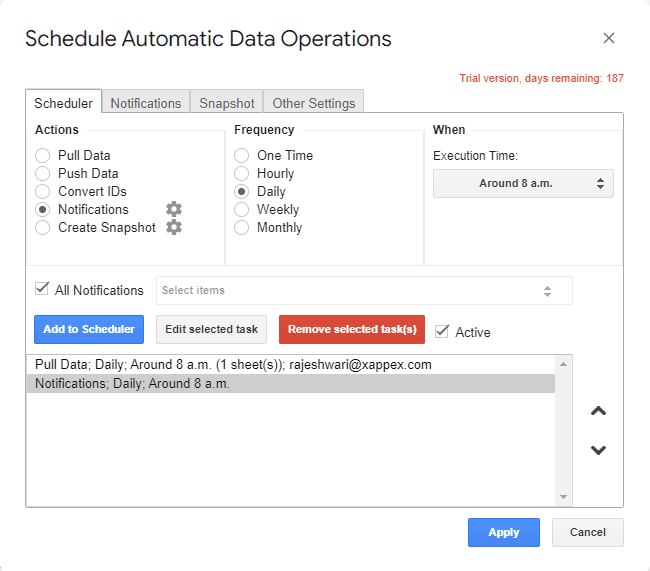Click Edit selected task button

point(211,329)
